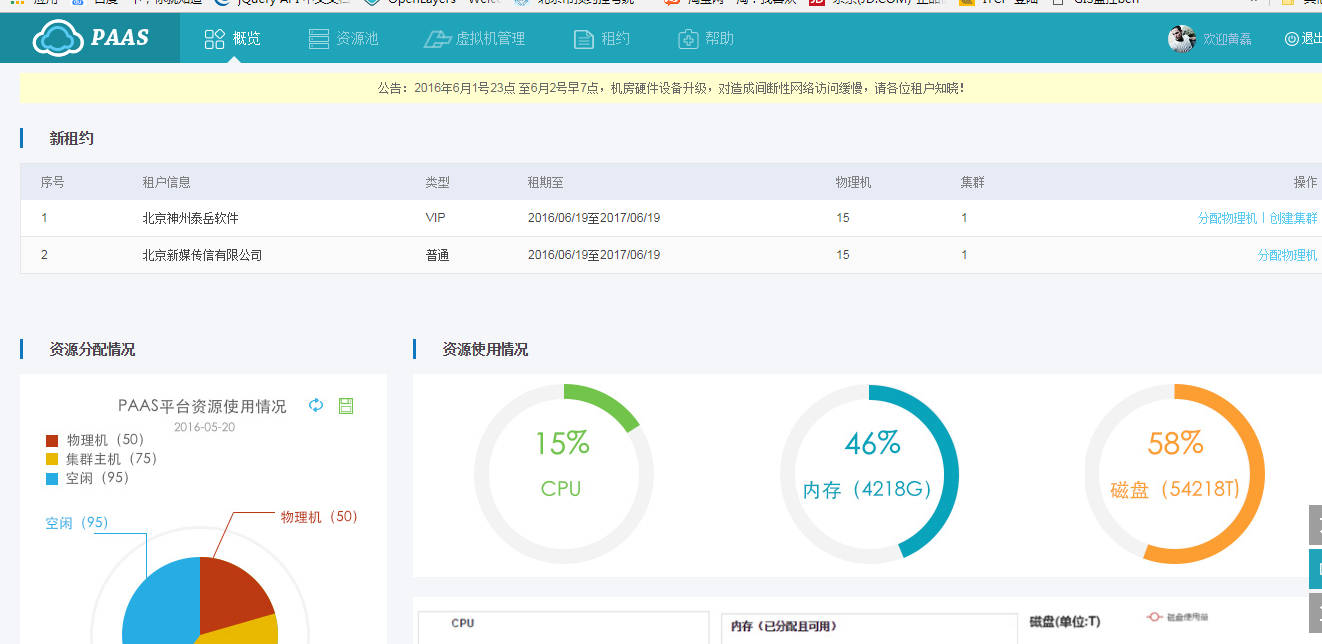Go to 虚拟机管理 VM management
This screenshot has width=1322, height=644.
pyautogui.click(x=474, y=39)
